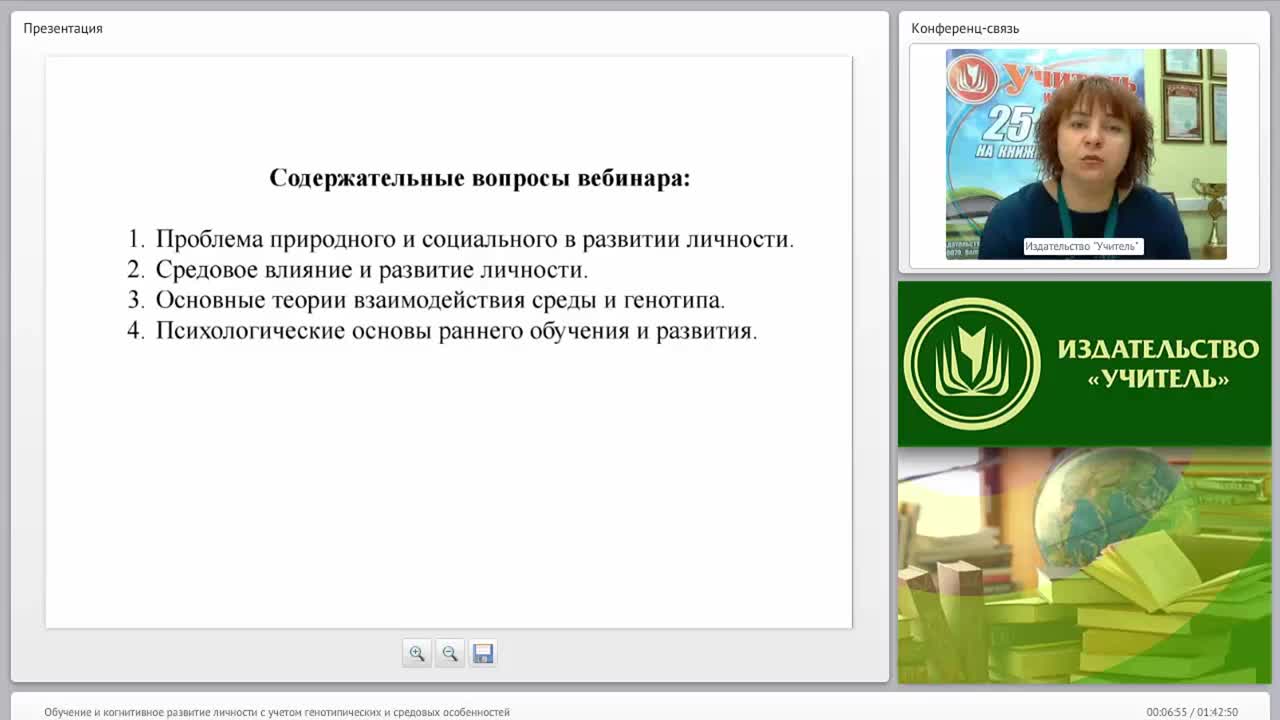Click the blank area of the slide
The width and height of the screenshot is (1280, 720).
pyautogui.click(x=448, y=490)
